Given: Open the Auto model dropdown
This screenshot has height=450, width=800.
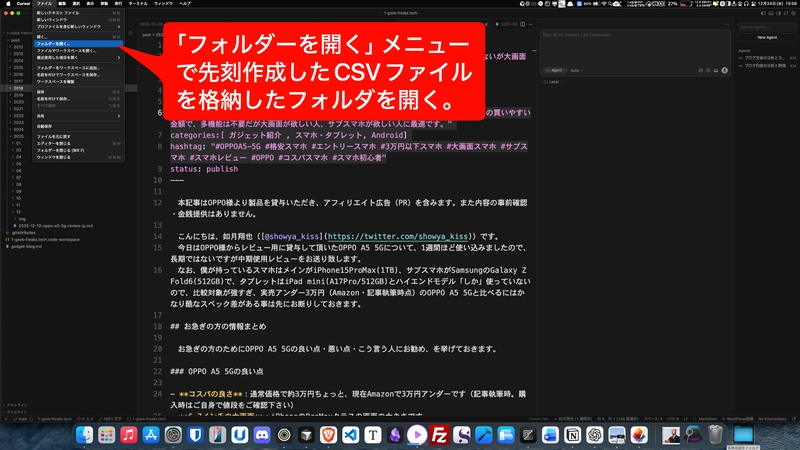Looking at the screenshot, I should [x=577, y=70].
